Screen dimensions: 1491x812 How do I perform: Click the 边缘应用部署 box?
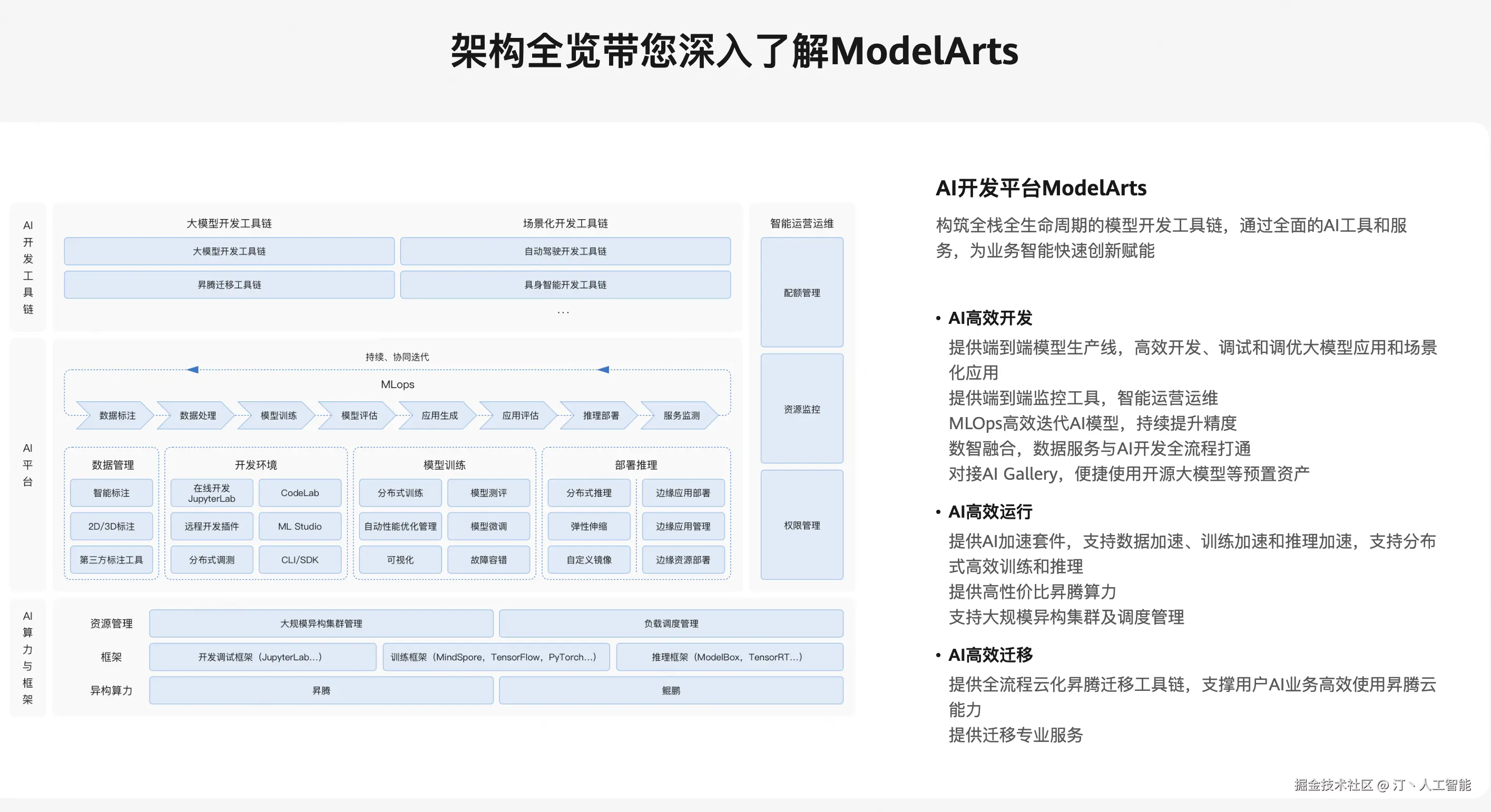683,493
